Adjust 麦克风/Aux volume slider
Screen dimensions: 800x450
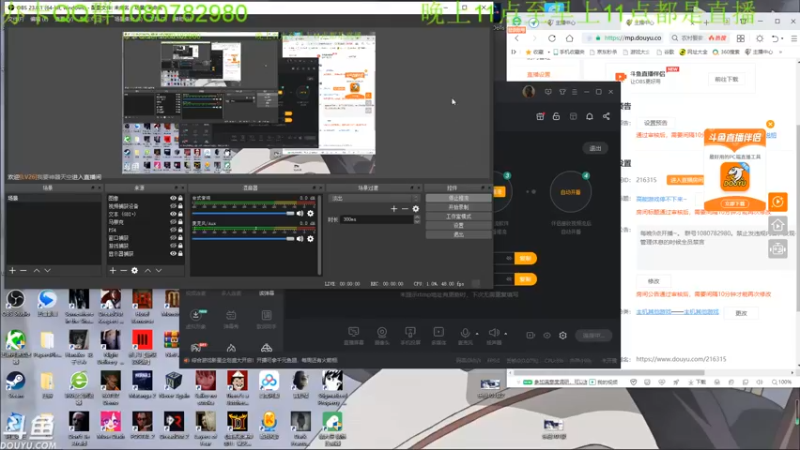click(x=243, y=238)
